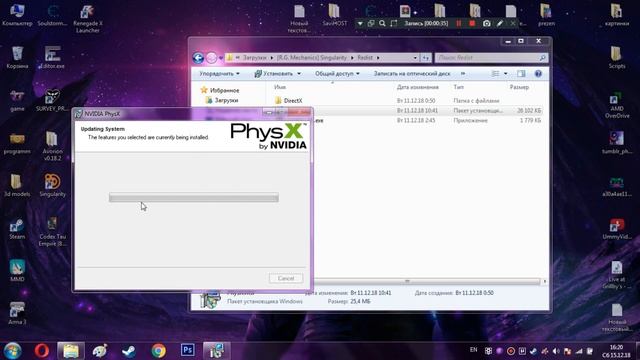This screenshot has height=360, width=640.
Task: Click the recorder window capture icon
Action: (x=371, y=24)
